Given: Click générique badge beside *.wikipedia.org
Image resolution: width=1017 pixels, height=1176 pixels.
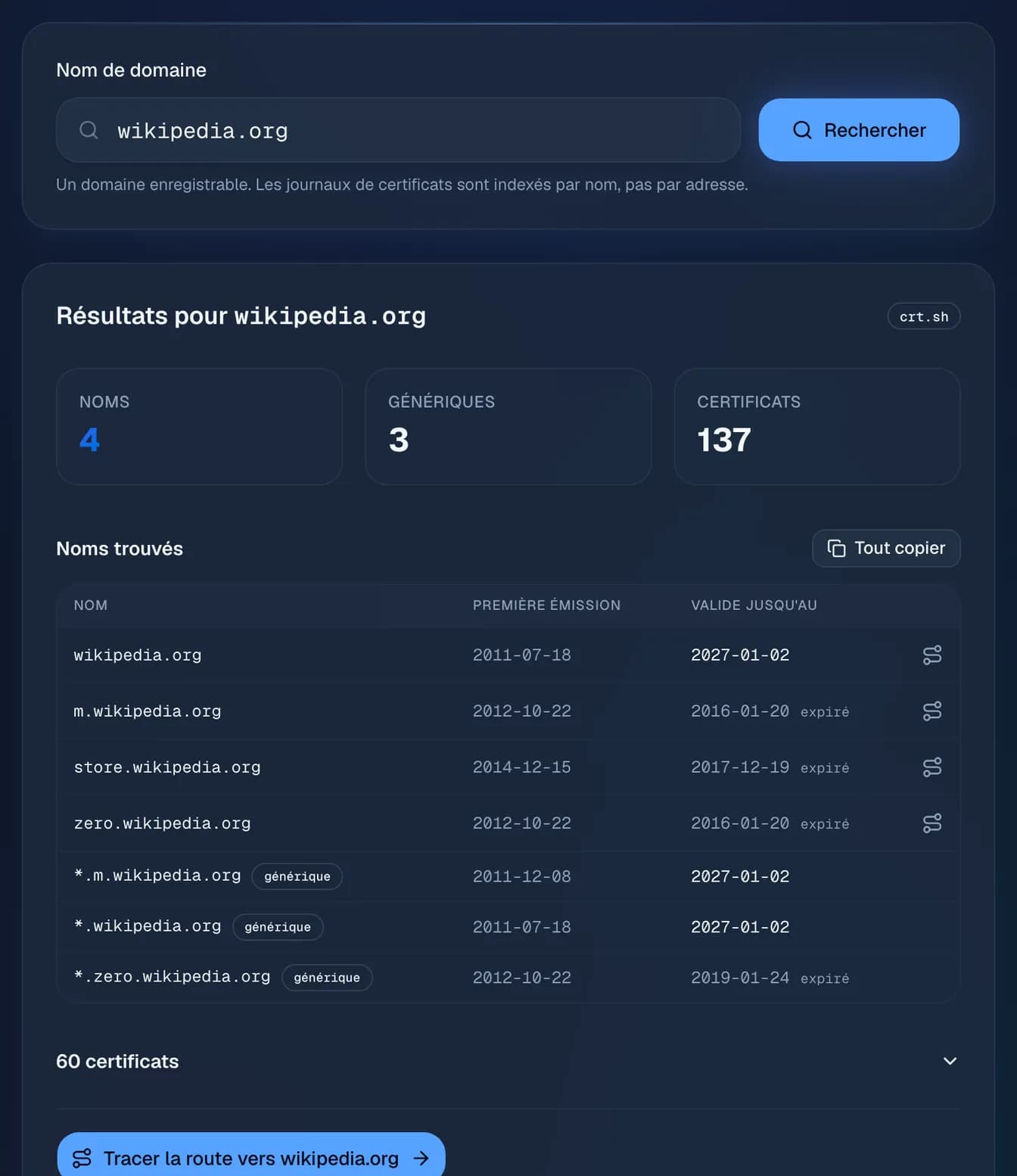Looking at the screenshot, I should click(x=278, y=927).
